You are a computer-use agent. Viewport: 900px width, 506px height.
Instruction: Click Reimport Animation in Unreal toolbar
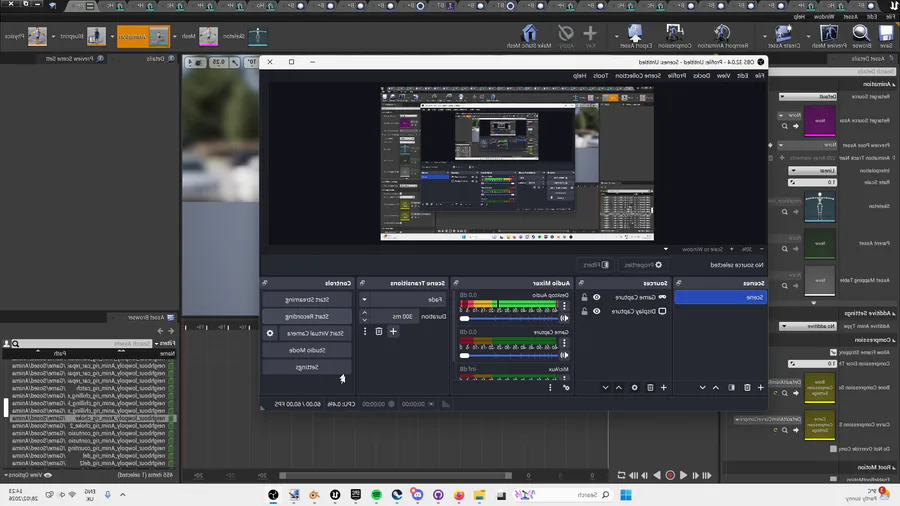[723, 36]
